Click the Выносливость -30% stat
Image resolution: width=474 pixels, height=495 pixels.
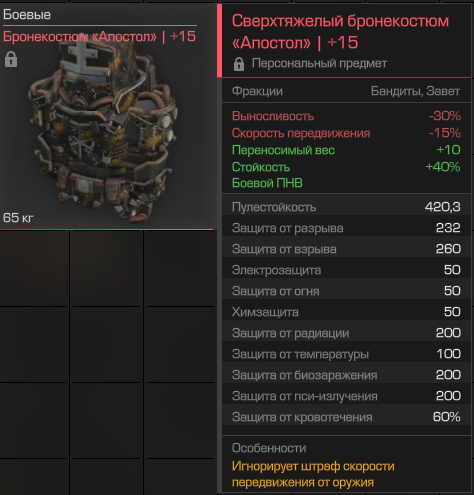tap(346, 116)
